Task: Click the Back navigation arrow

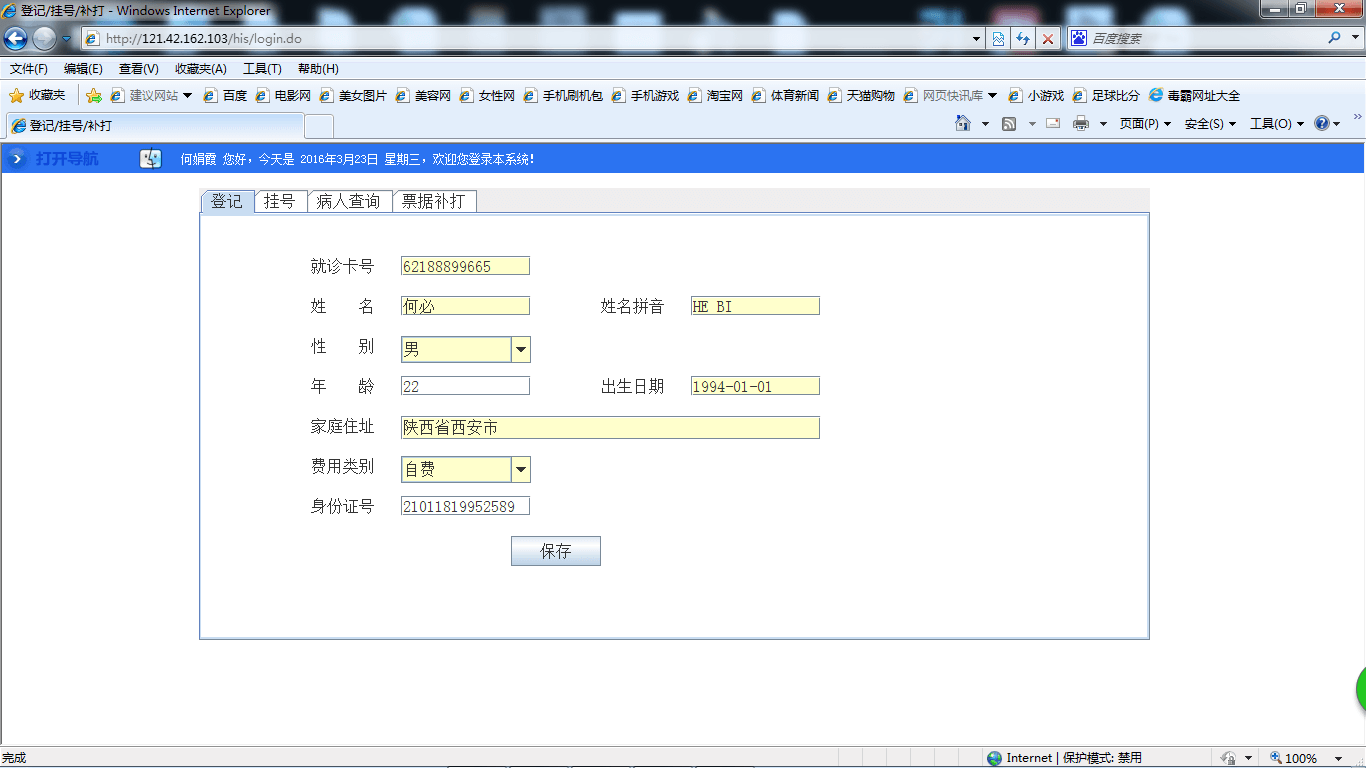Action: 15,38
